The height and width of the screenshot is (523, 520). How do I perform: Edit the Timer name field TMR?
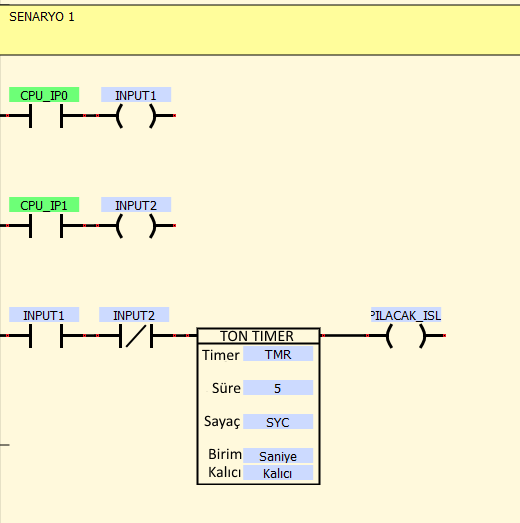click(278, 354)
